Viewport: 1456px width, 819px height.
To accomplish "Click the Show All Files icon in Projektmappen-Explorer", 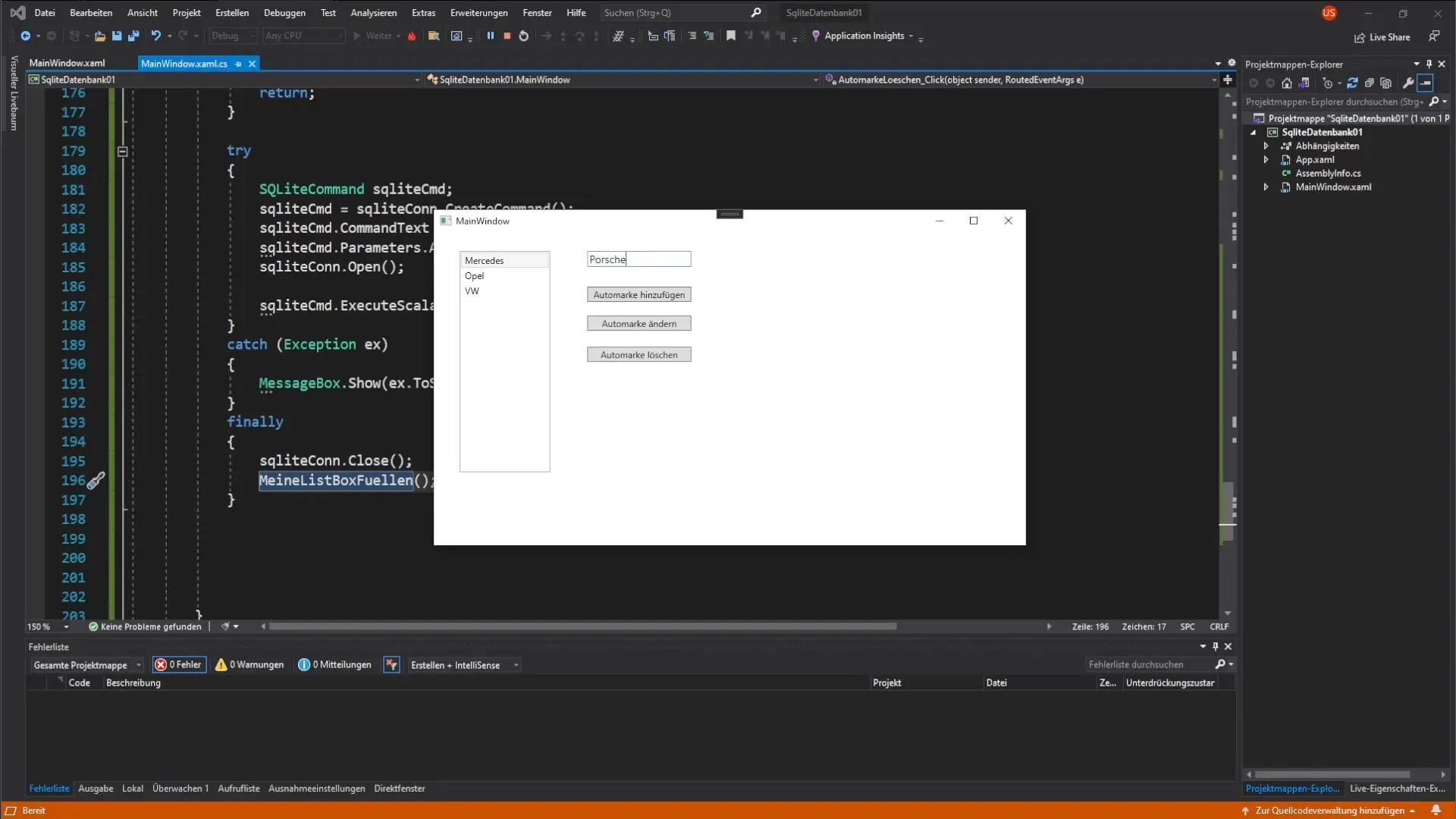I will (1386, 83).
